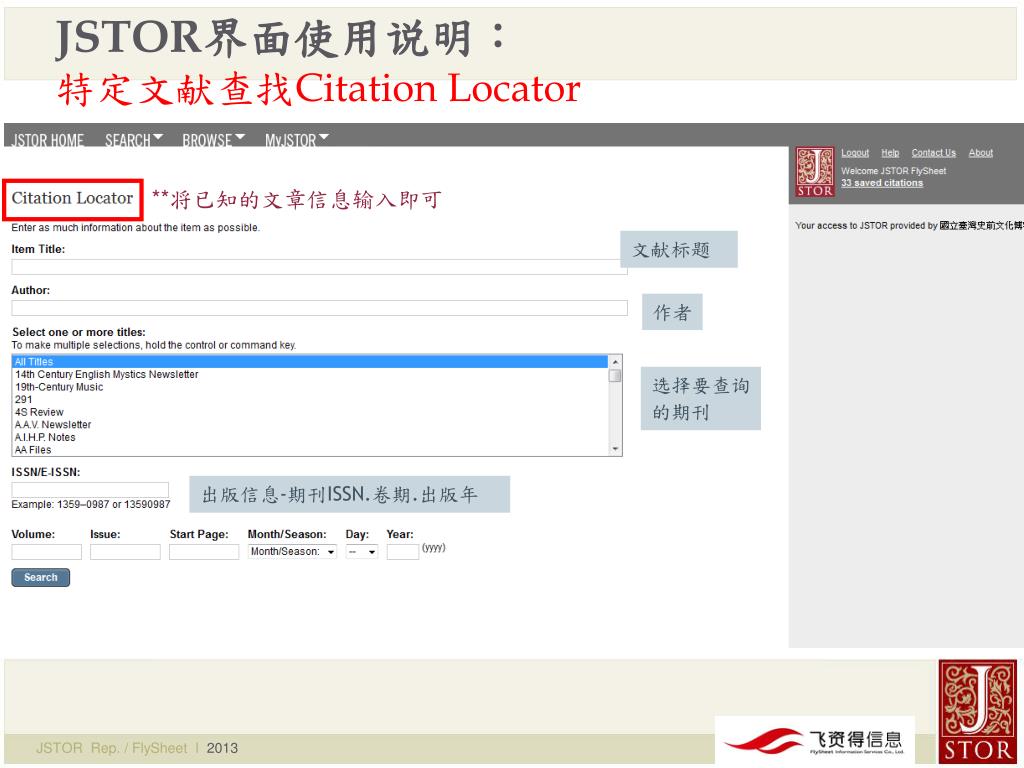
Task: Click the ISSN/E-ISSN input field
Action: point(90,490)
